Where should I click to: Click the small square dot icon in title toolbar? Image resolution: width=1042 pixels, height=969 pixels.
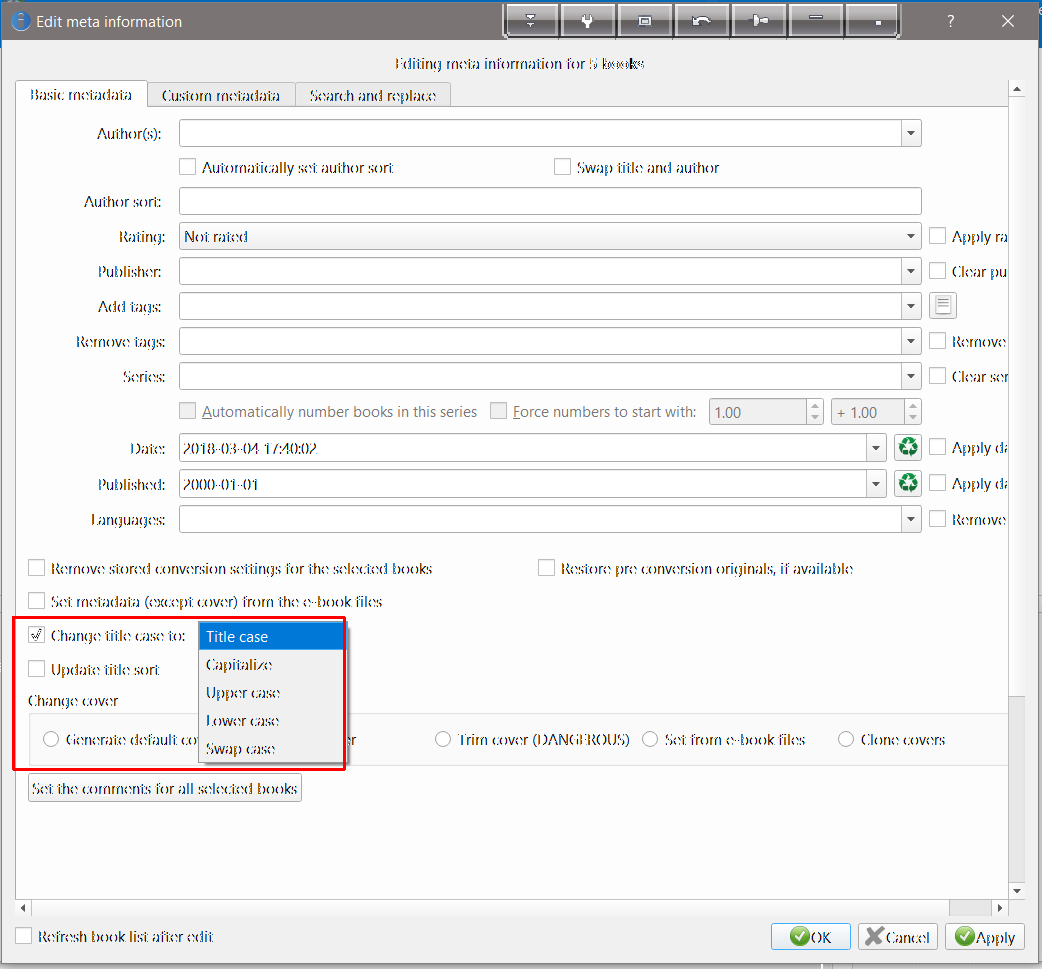872,21
